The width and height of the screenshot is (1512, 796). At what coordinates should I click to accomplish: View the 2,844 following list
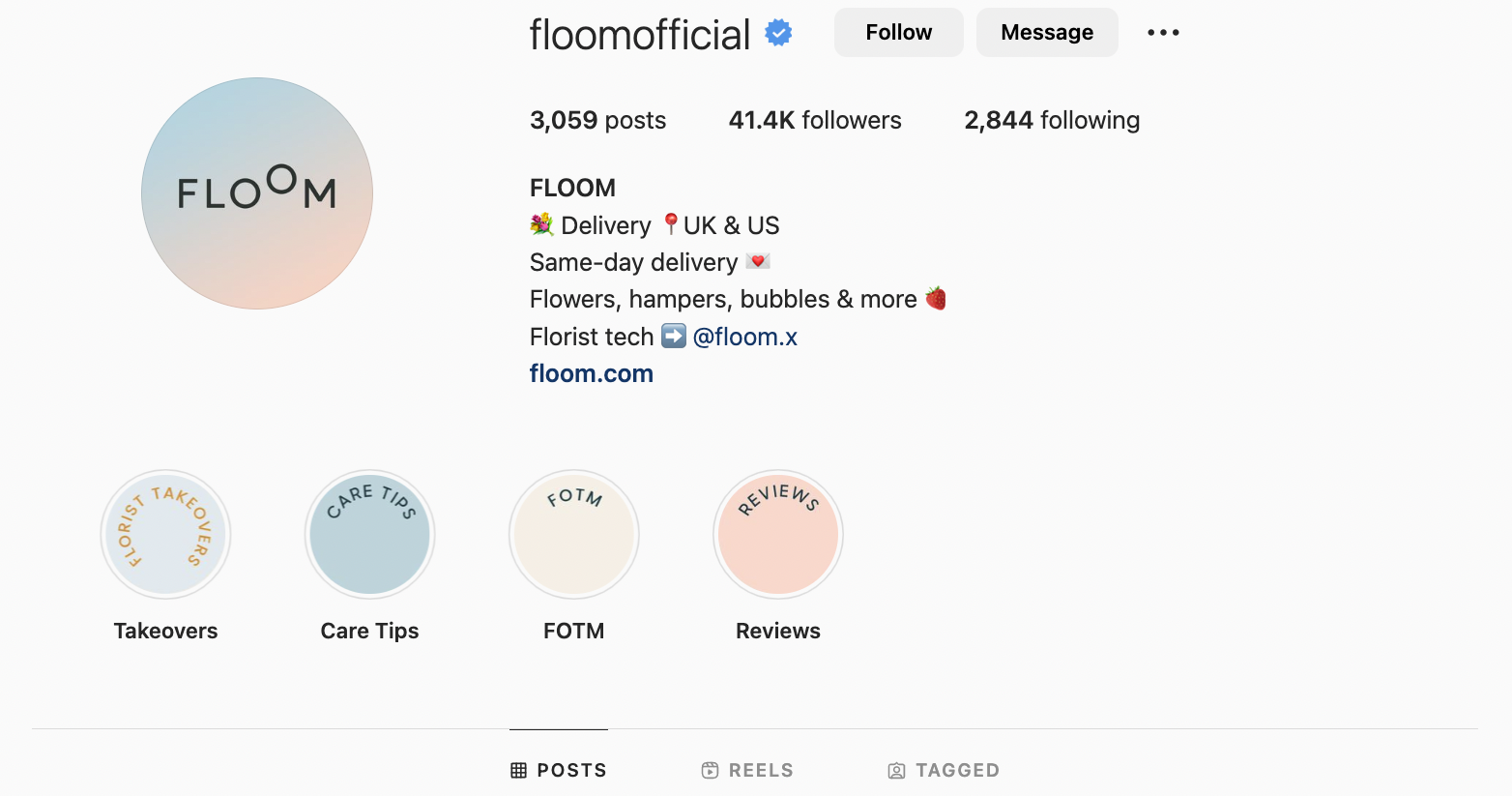pos(1052,120)
